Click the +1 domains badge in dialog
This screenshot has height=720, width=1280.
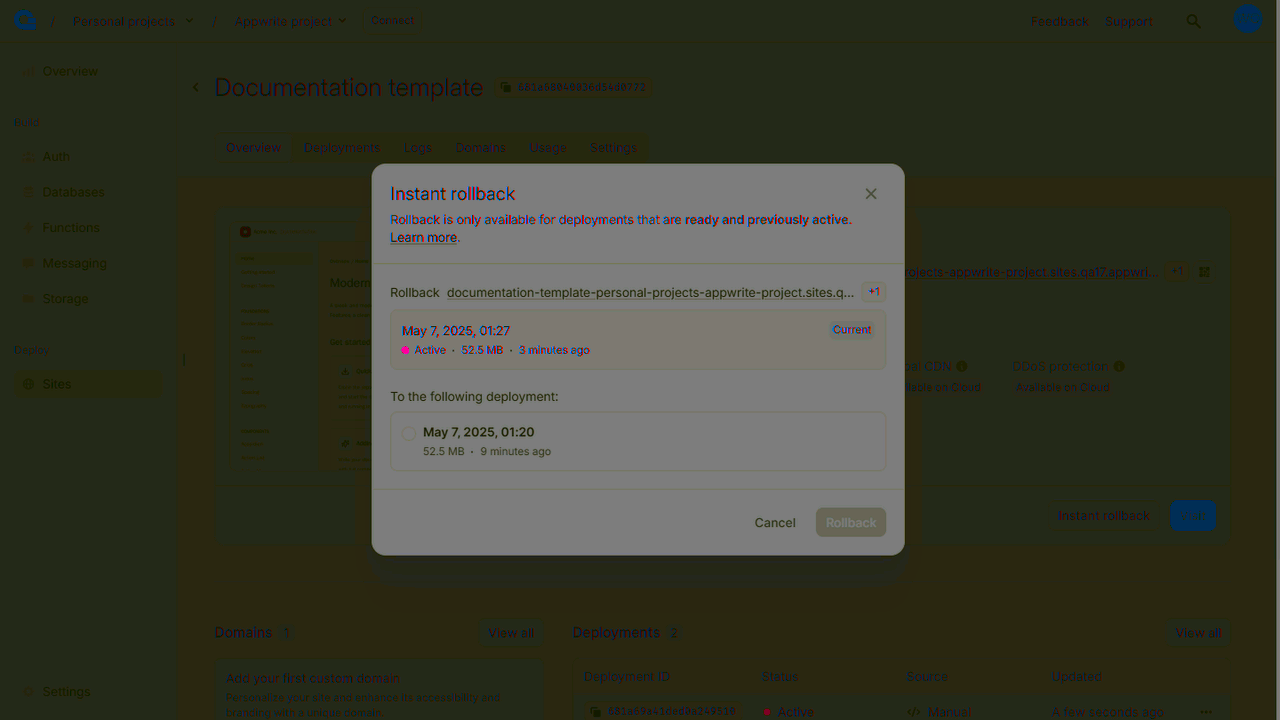873,292
